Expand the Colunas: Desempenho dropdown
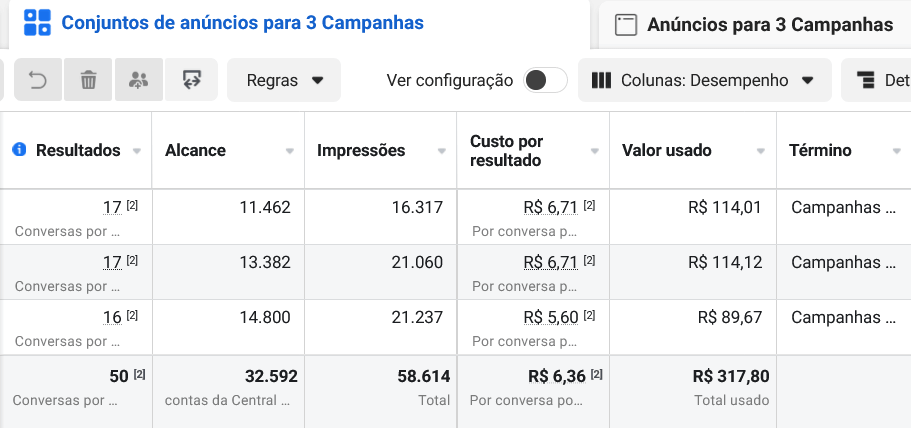911x428 pixels. (x=705, y=80)
